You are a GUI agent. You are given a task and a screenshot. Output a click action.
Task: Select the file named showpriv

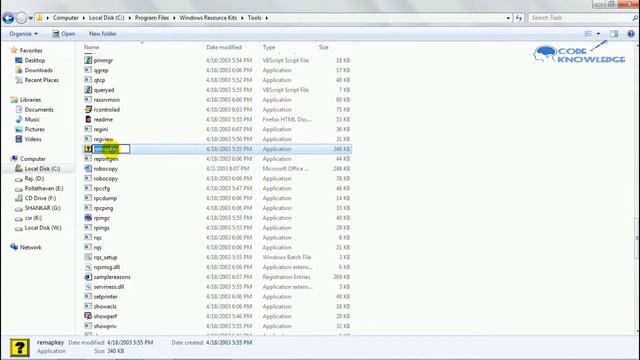click(x=105, y=326)
